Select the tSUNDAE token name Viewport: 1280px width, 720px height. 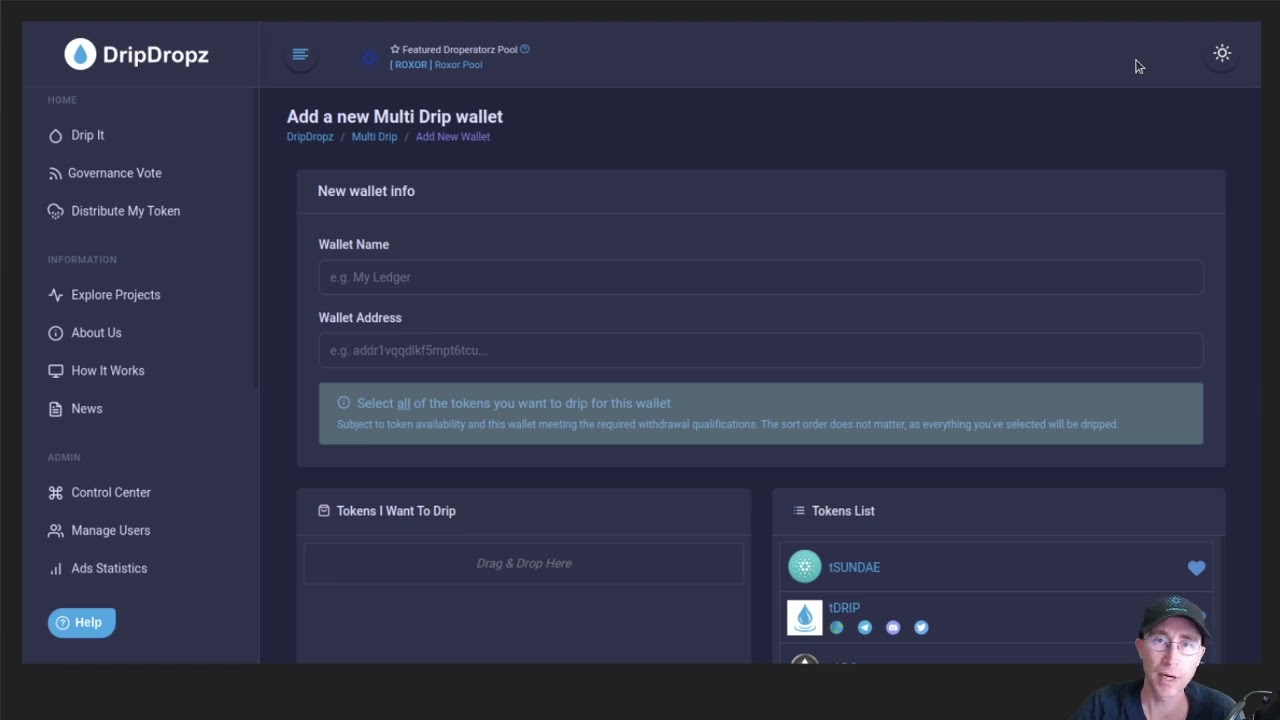click(854, 567)
